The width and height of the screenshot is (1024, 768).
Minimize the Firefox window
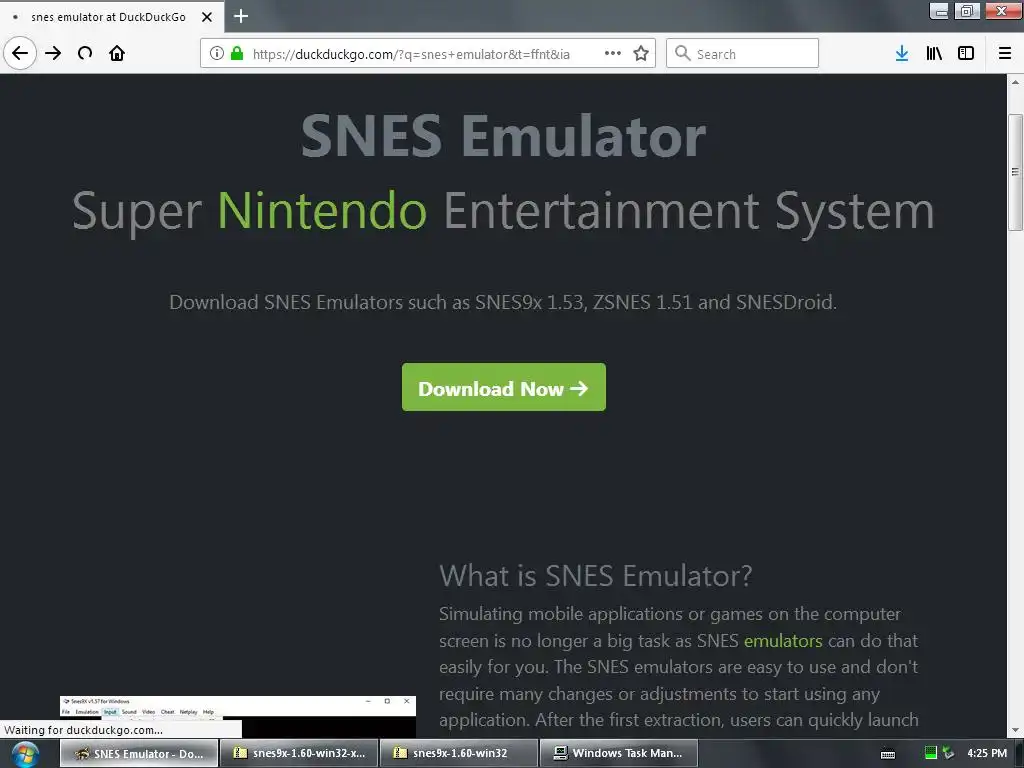[x=939, y=11]
